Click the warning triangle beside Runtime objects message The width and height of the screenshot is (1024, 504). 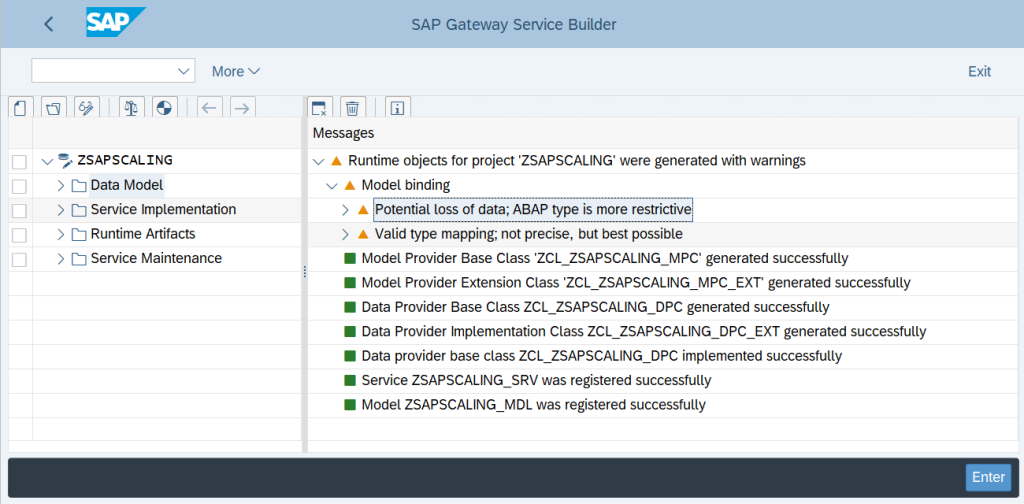(x=336, y=161)
